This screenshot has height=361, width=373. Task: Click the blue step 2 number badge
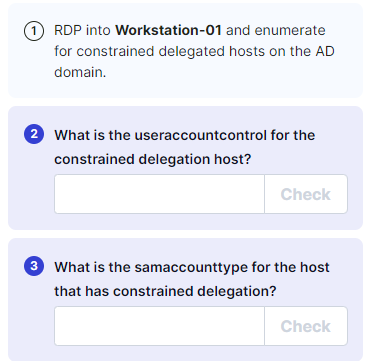click(x=34, y=134)
